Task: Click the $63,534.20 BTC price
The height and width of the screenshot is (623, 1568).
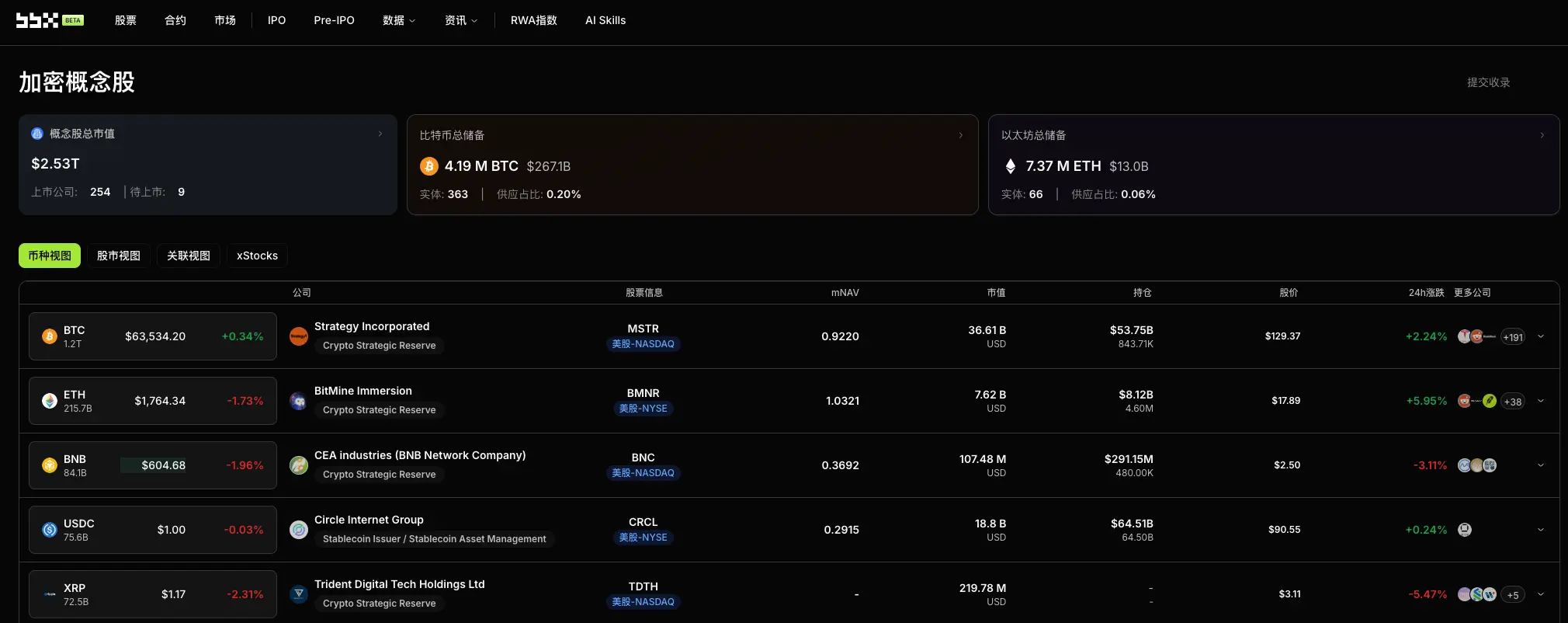Action: 155,336
